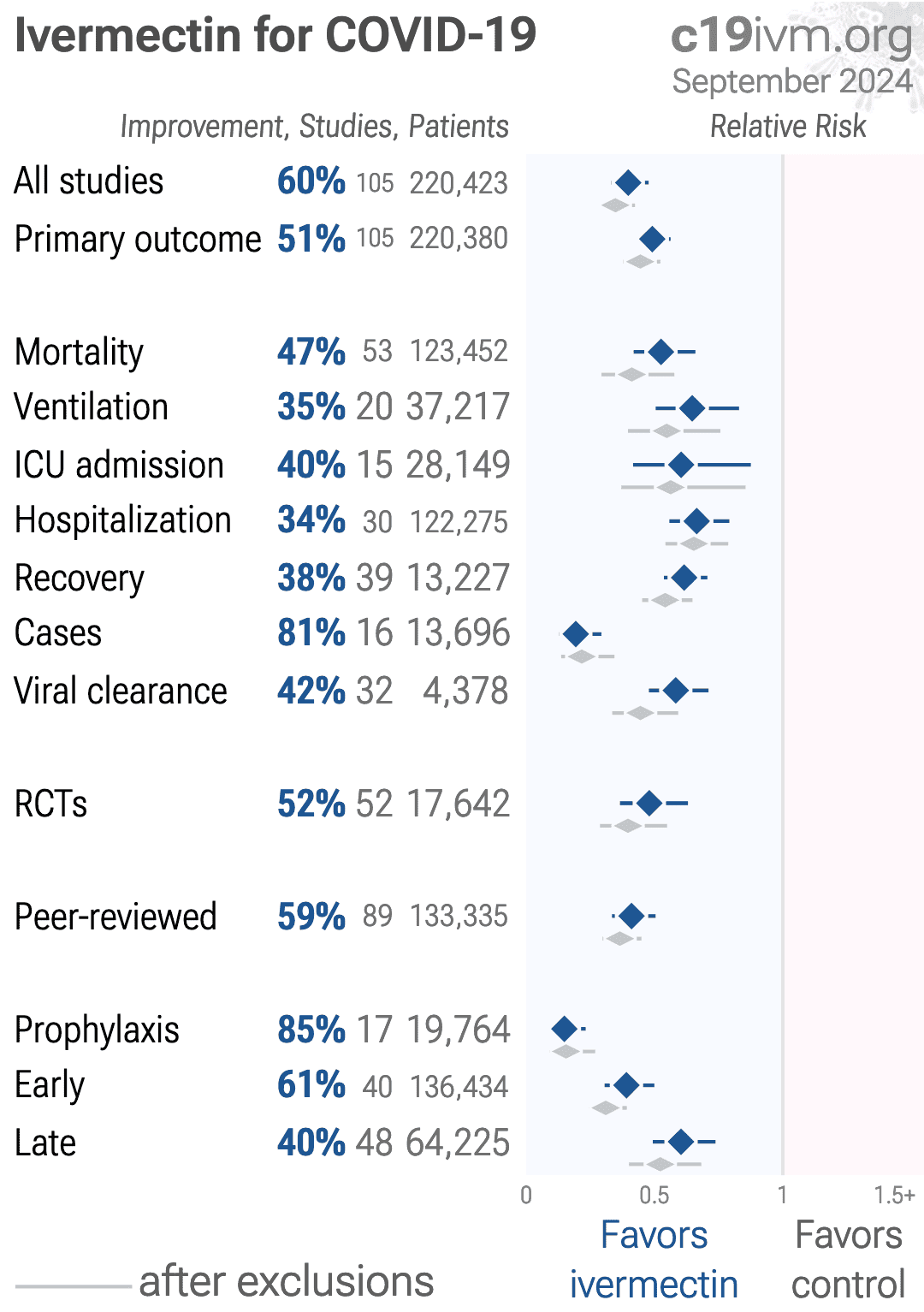Click the blue diamond marker for ICU admission
The height and width of the screenshot is (1312, 924).
click(681, 465)
